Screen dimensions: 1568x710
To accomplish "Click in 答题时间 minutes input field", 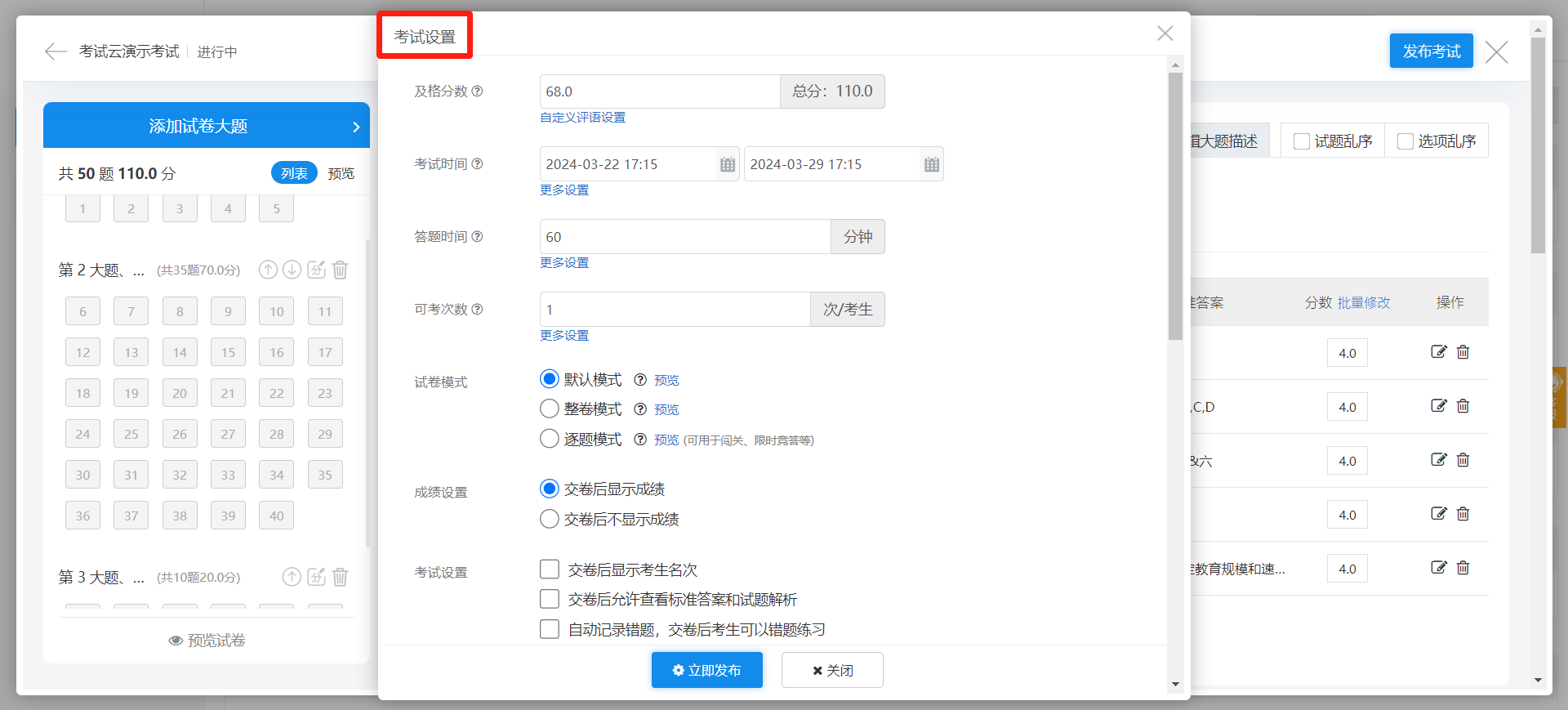I will [x=684, y=237].
